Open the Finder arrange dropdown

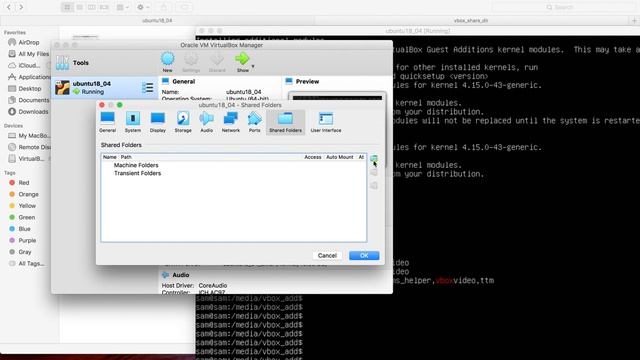(x=122, y=7)
